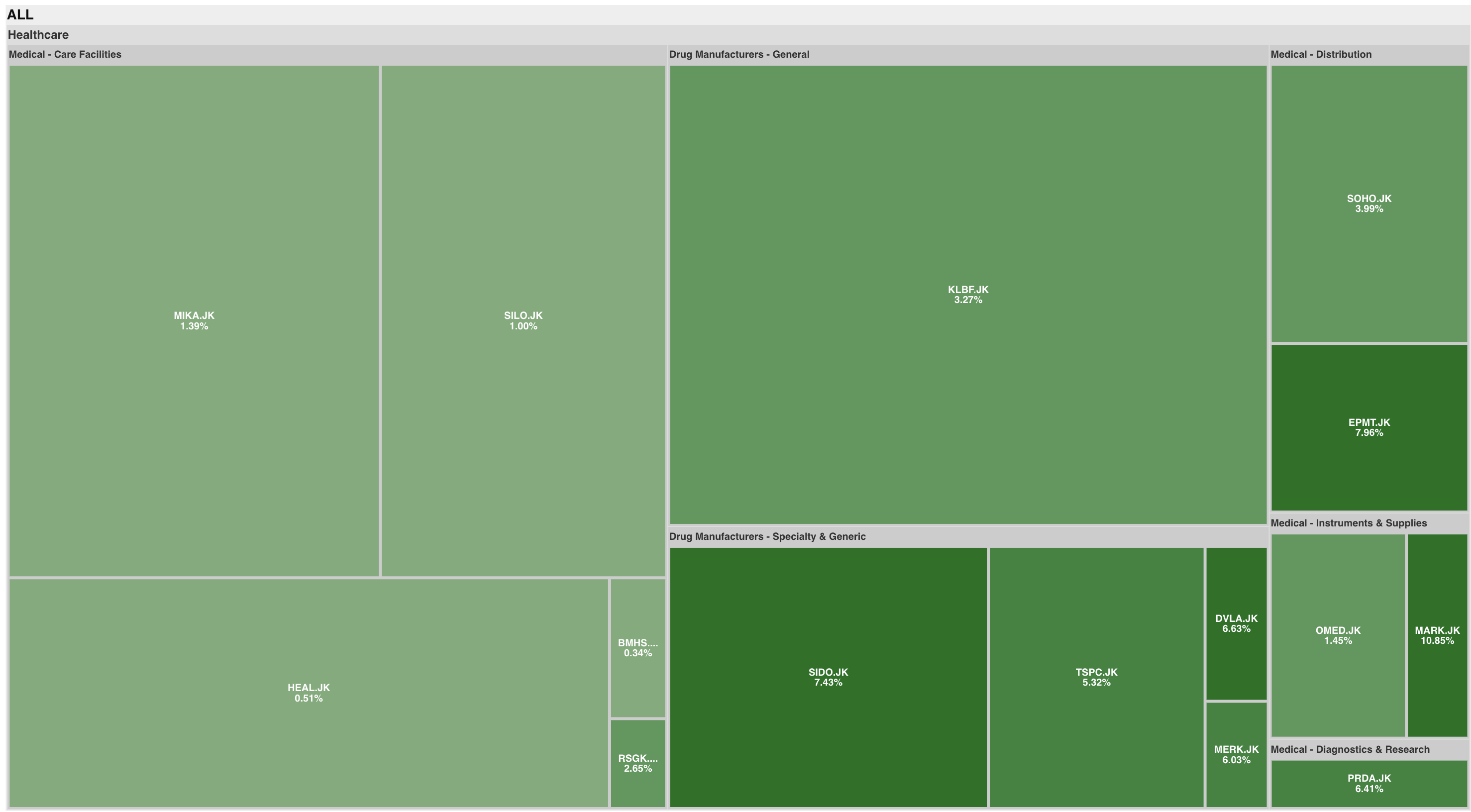Open Drug Manufacturers - Specialty & Generic header
Image resolution: width=1471 pixels, height=812 pixels.
[x=767, y=536]
